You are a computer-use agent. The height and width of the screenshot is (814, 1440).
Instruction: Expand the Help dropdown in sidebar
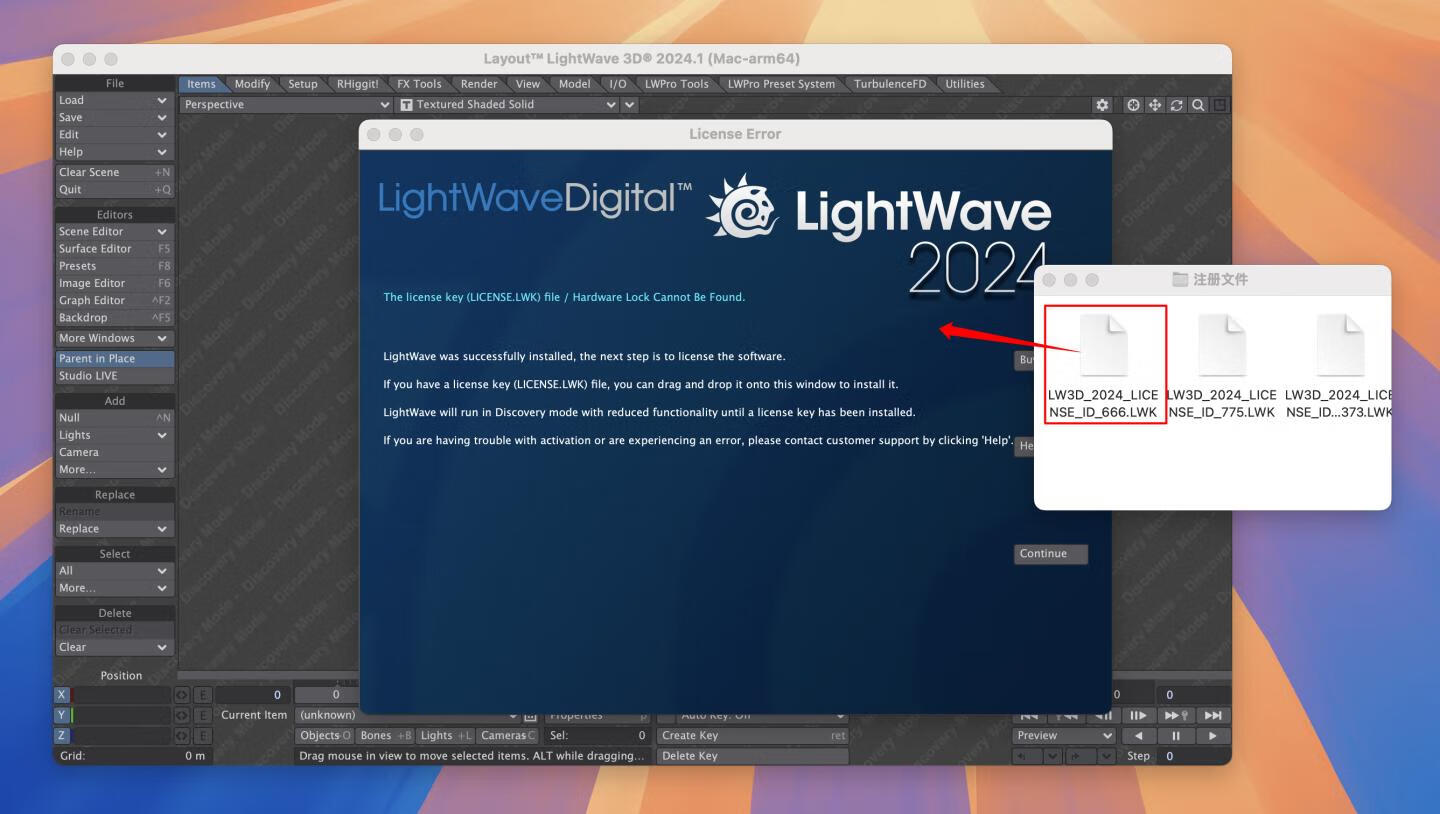tap(114, 152)
